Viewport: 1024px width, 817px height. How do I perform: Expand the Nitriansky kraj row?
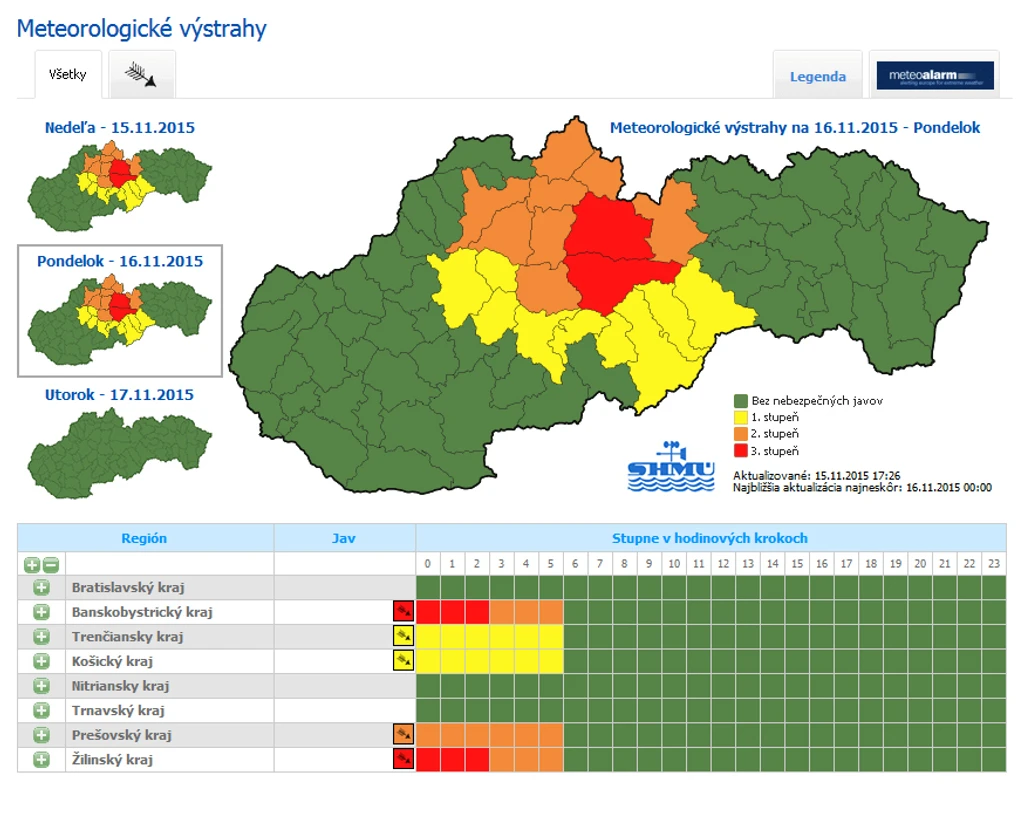tap(41, 686)
